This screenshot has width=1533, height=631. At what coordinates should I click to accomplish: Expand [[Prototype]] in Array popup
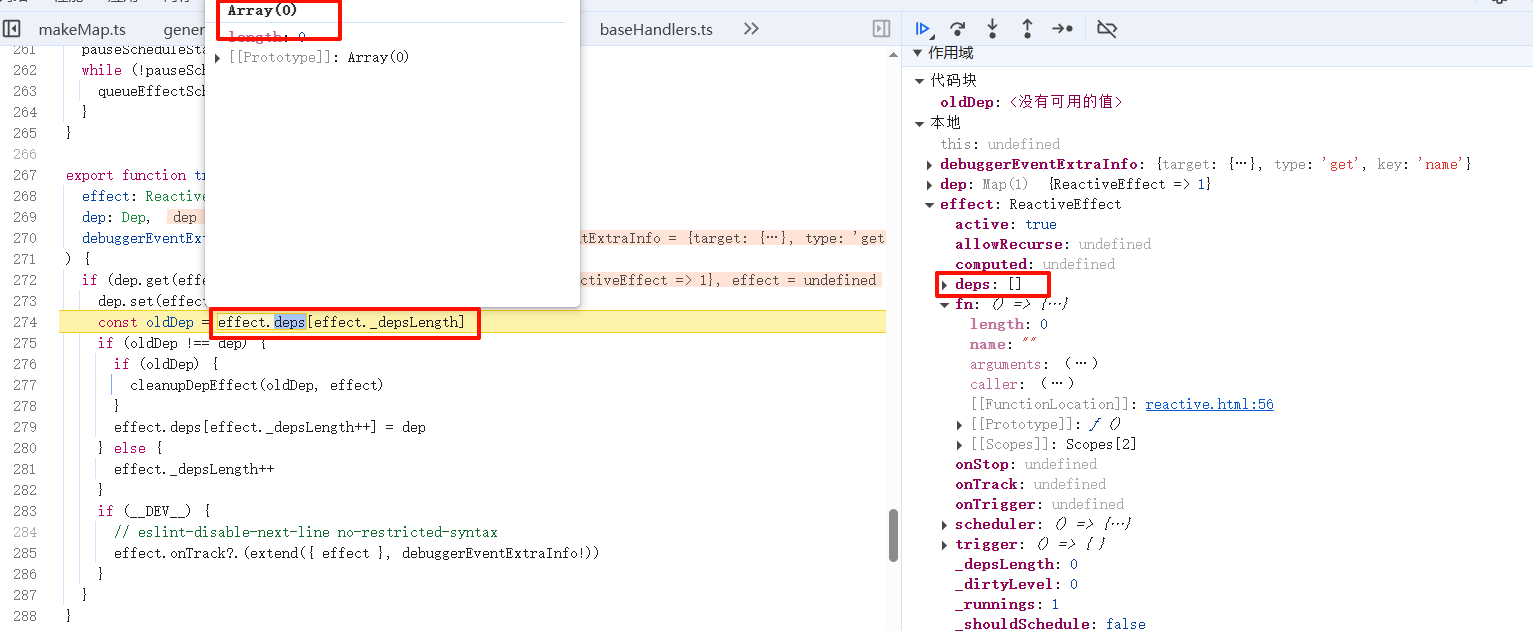218,58
